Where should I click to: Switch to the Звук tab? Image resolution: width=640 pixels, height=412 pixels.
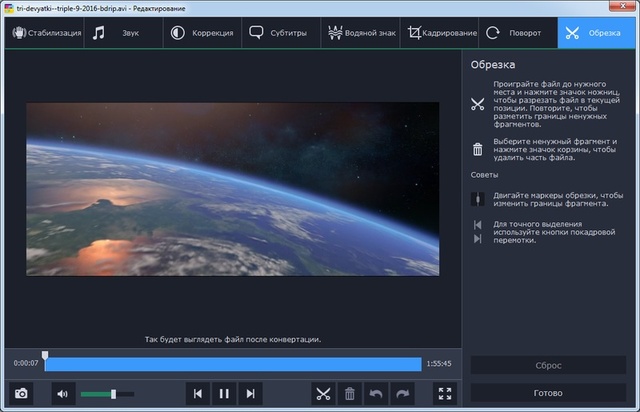[x=116, y=33]
